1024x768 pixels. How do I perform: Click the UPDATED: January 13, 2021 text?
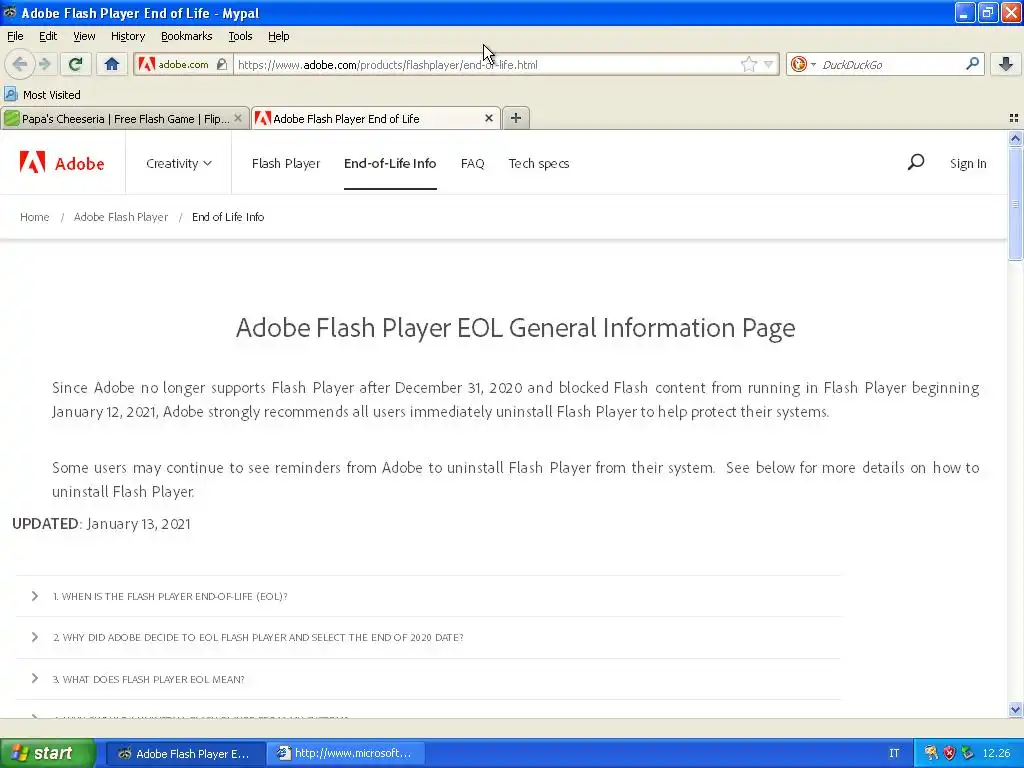click(x=101, y=524)
